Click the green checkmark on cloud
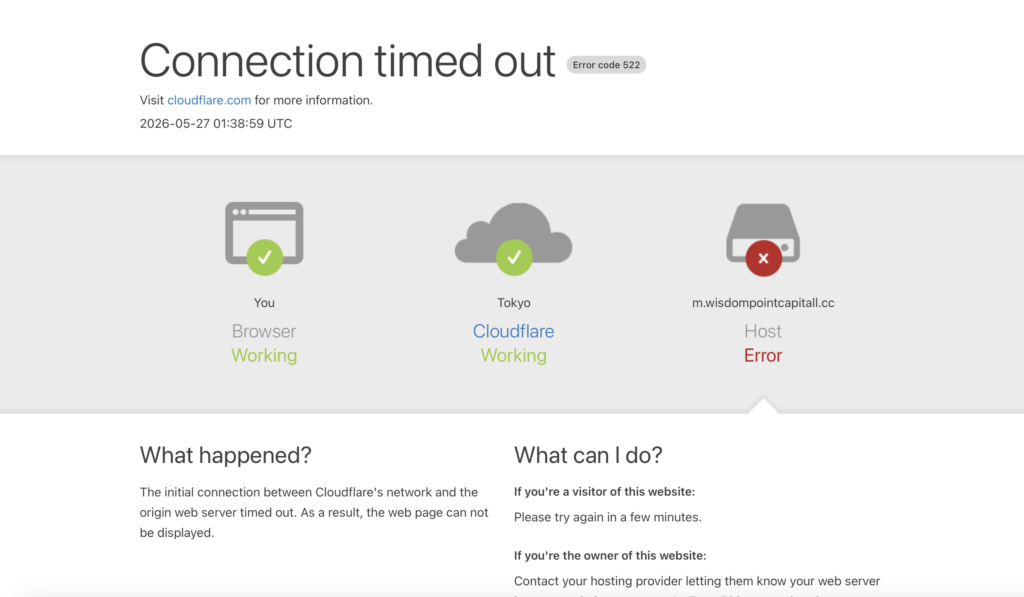This screenshot has width=1024, height=597. click(x=514, y=257)
